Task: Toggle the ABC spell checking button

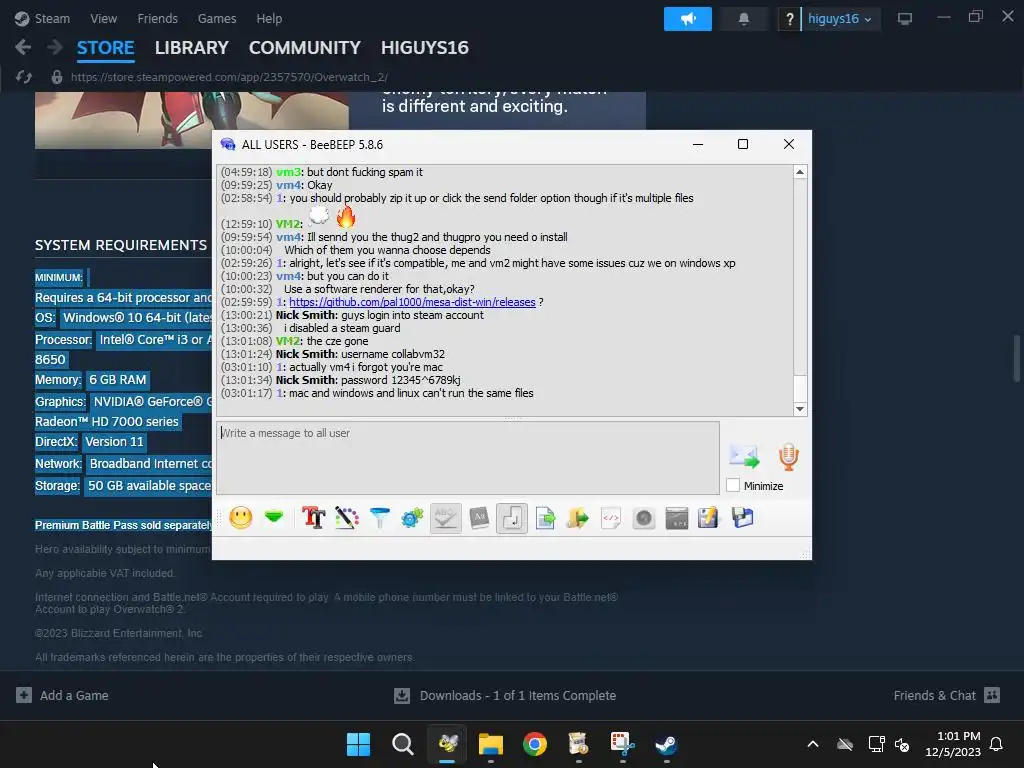Action: coord(445,518)
